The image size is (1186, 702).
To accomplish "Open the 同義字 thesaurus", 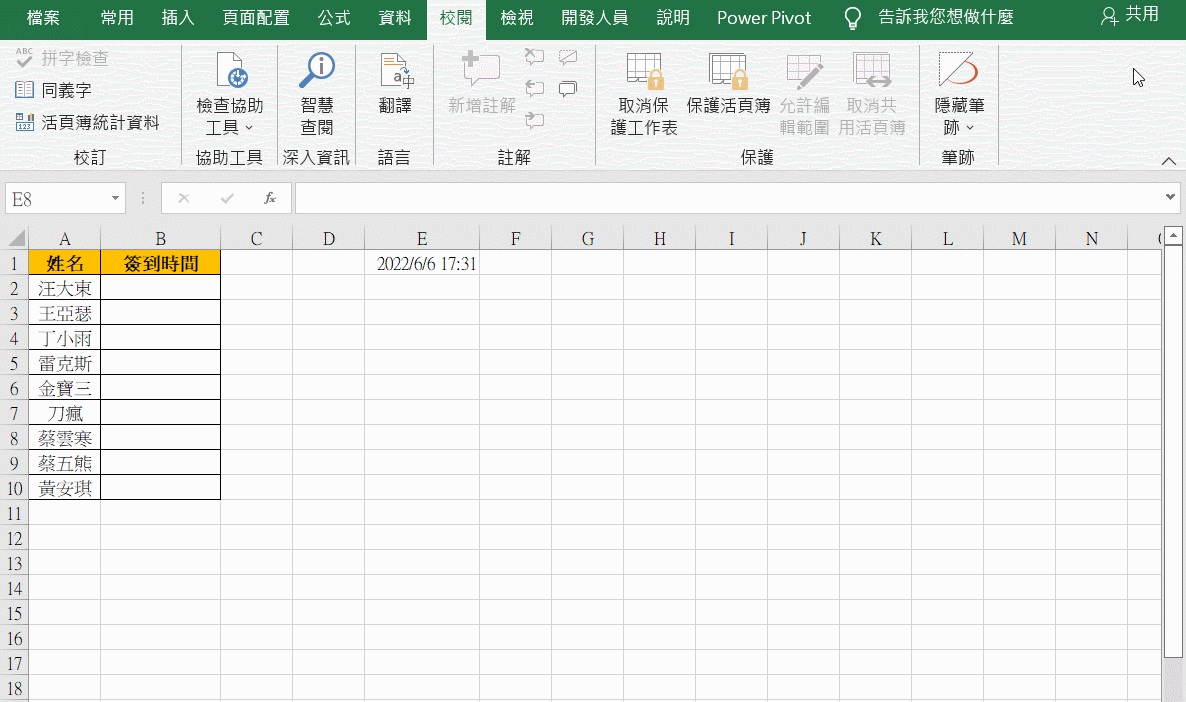I will [x=53, y=90].
